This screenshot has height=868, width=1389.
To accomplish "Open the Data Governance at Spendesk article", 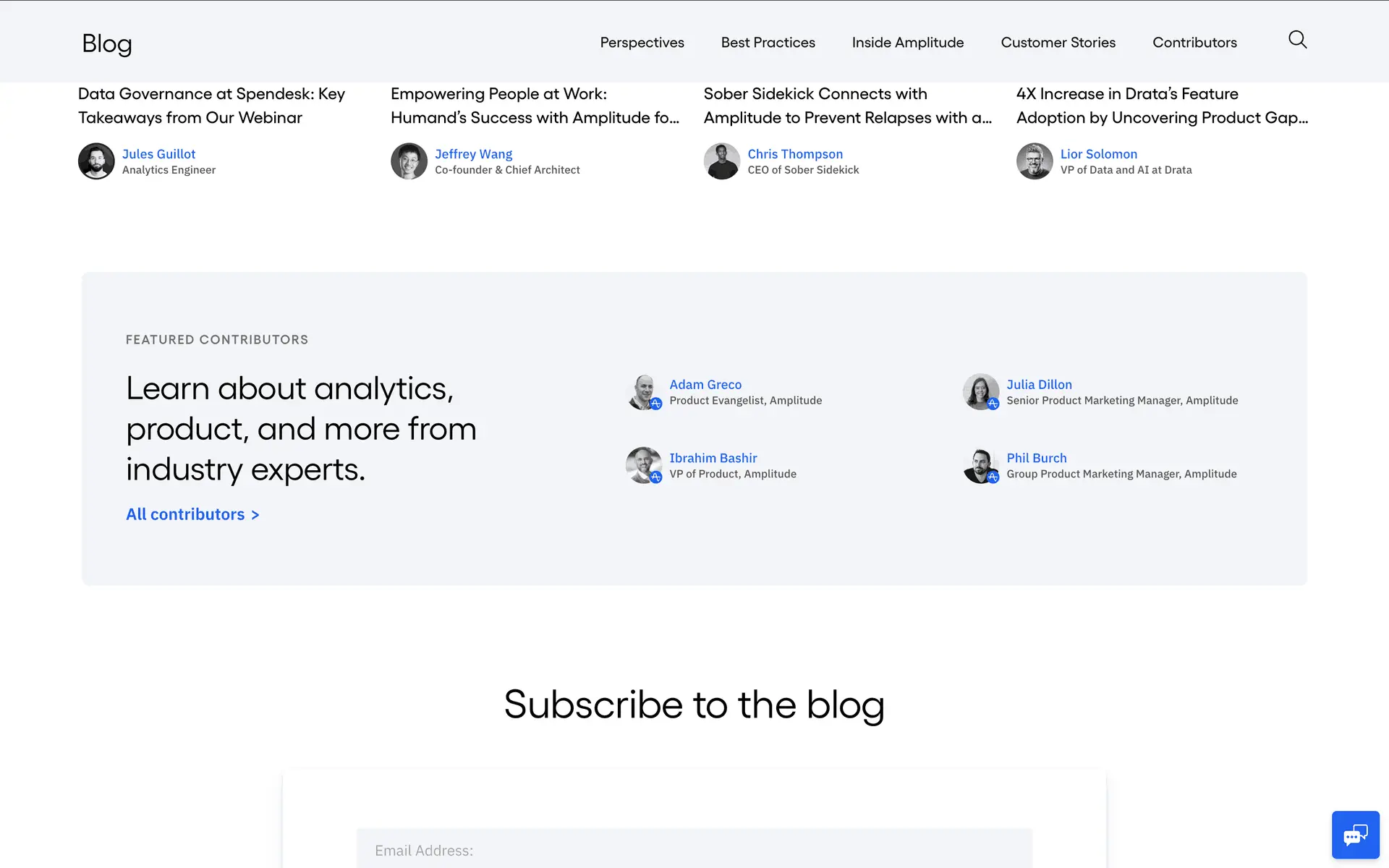I will click(x=211, y=106).
